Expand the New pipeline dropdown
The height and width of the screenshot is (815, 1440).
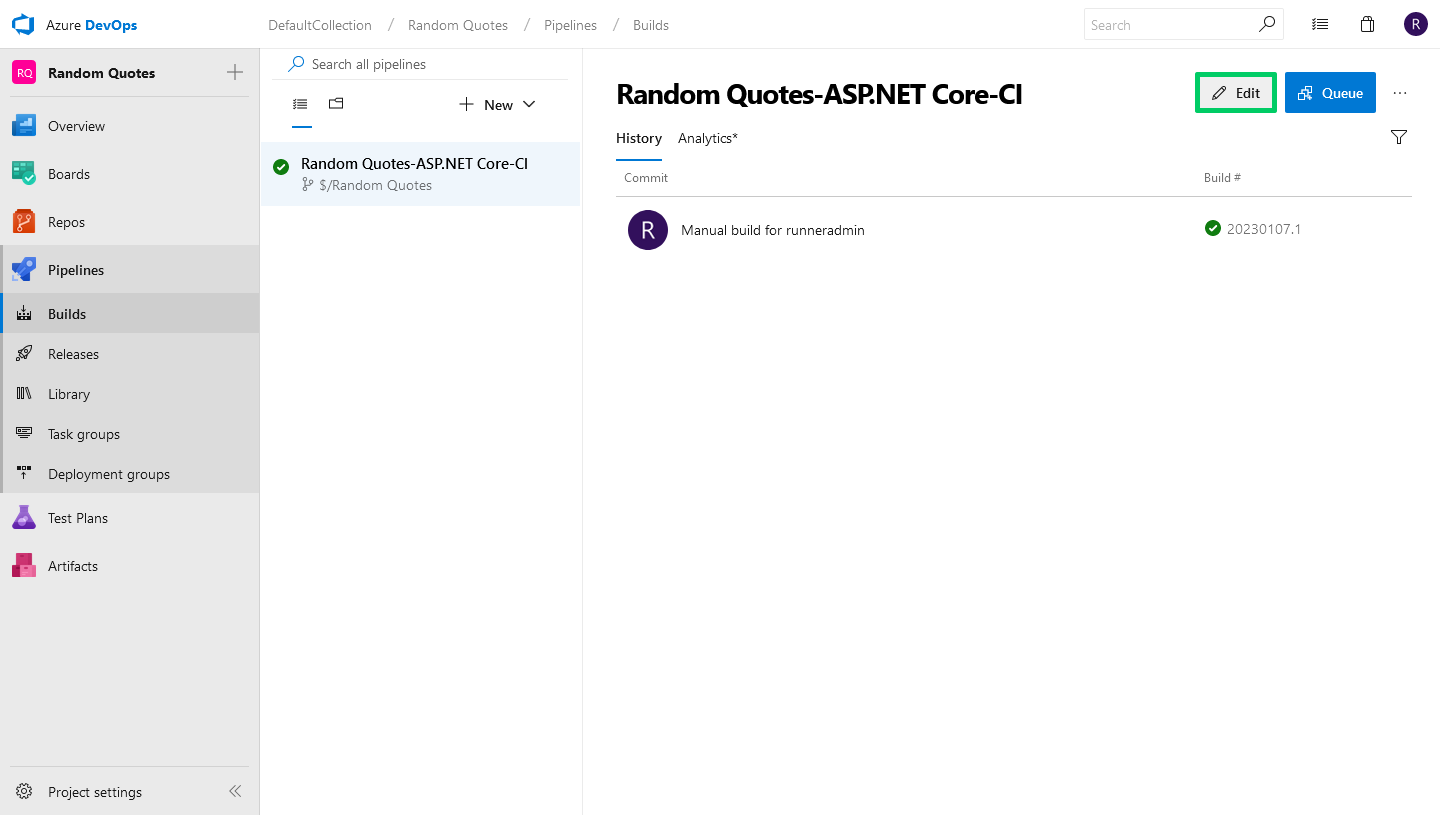pos(498,105)
